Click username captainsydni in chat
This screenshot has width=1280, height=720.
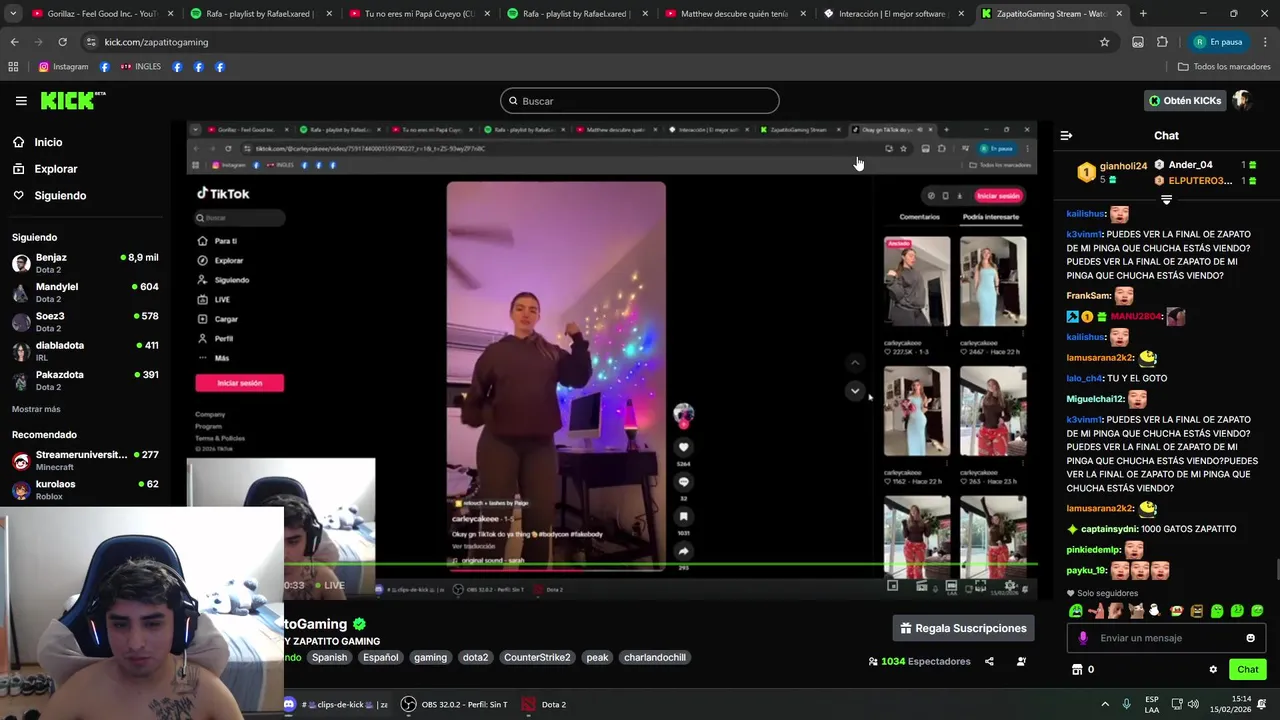pyautogui.click(x=1109, y=529)
